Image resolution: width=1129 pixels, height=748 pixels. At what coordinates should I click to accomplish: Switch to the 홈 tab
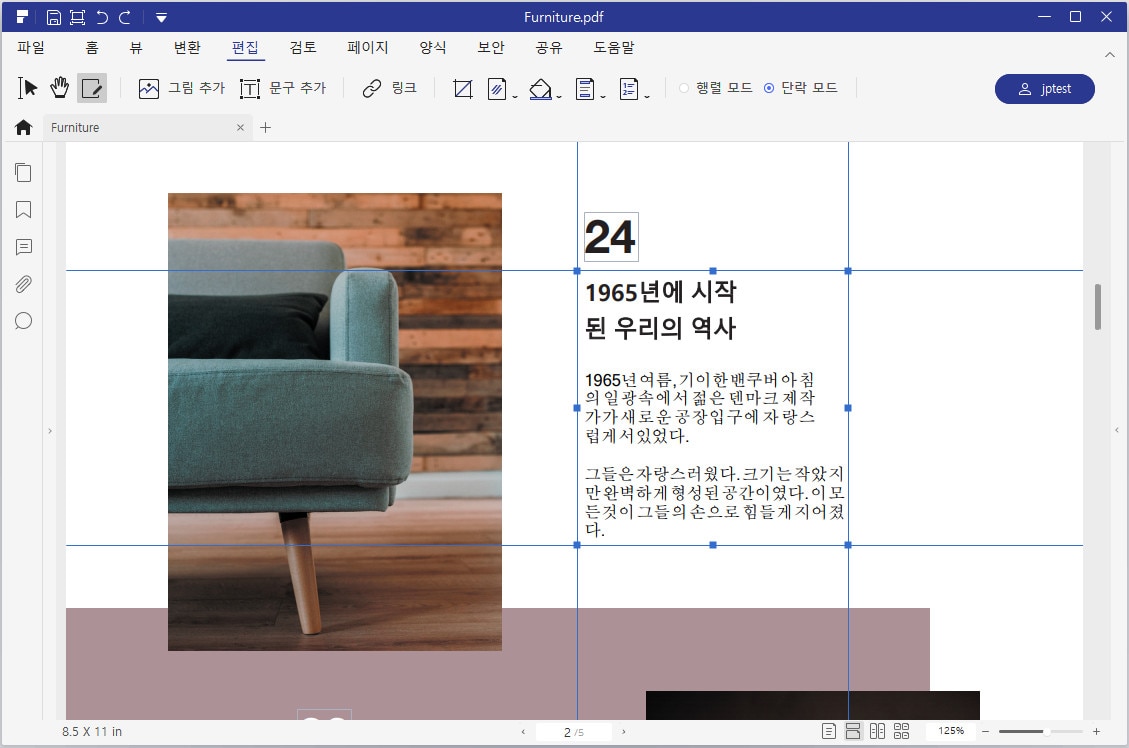click(91, 48)
